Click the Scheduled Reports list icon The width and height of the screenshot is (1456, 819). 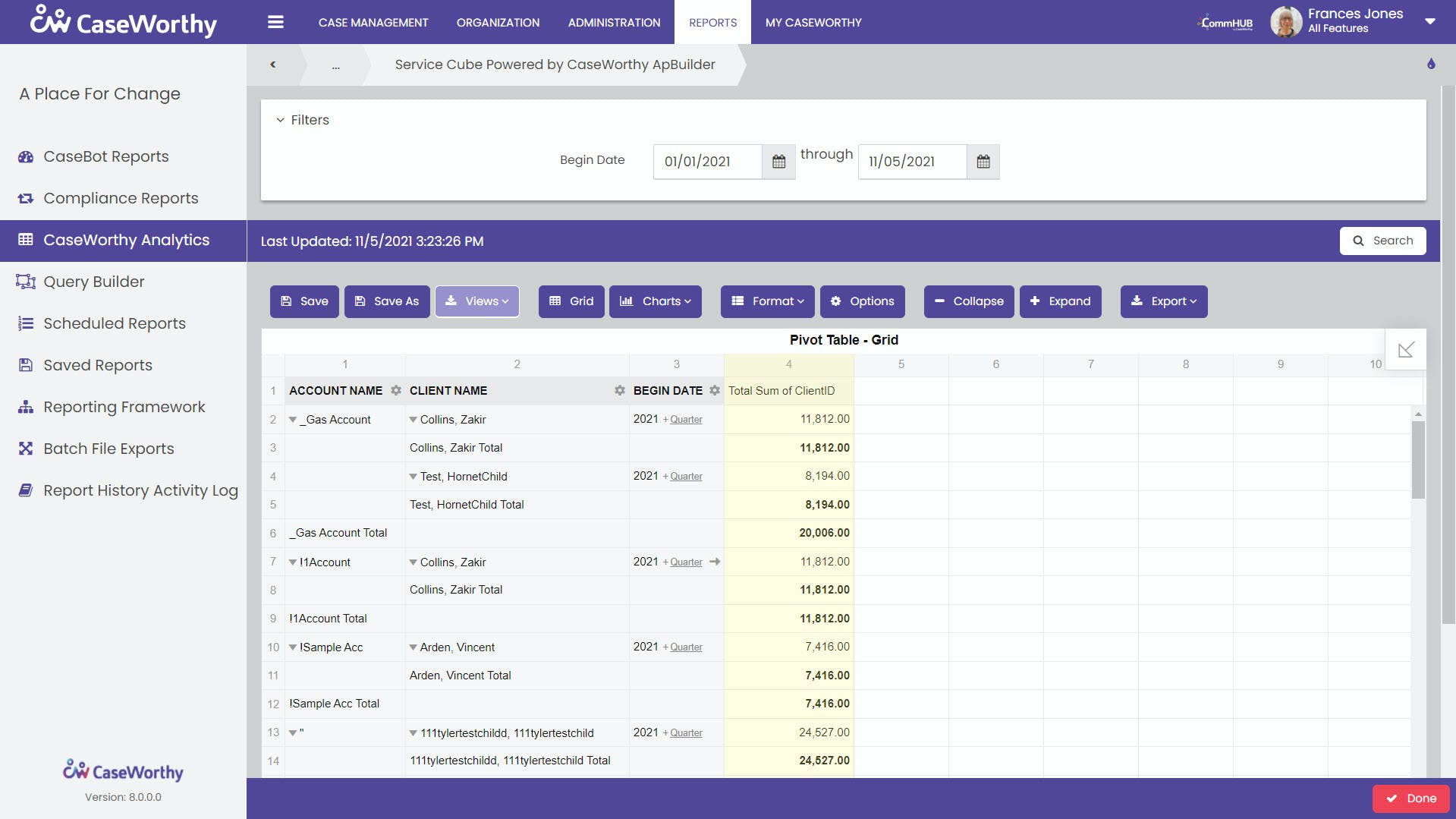point(26,323)
